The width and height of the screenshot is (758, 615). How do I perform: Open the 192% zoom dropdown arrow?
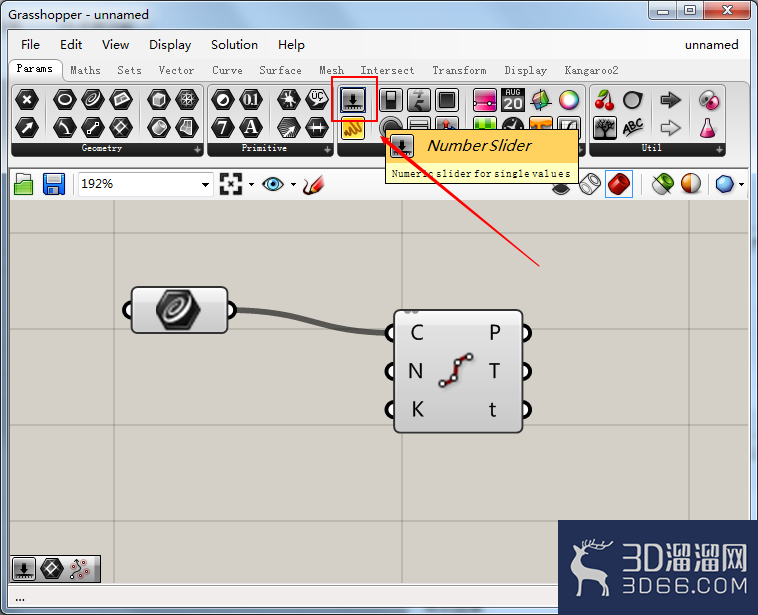[x=205, y=185]
